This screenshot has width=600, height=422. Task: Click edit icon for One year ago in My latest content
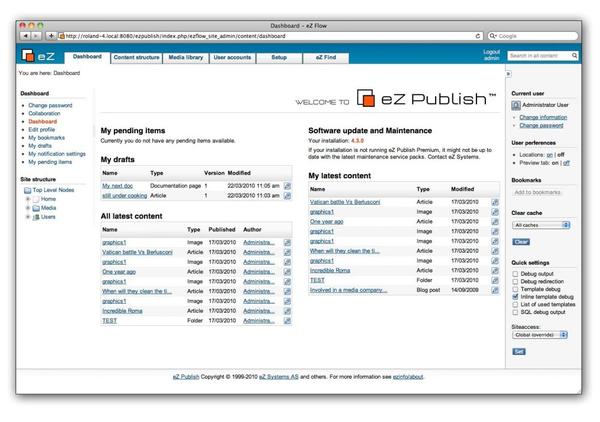click(495, 222)
